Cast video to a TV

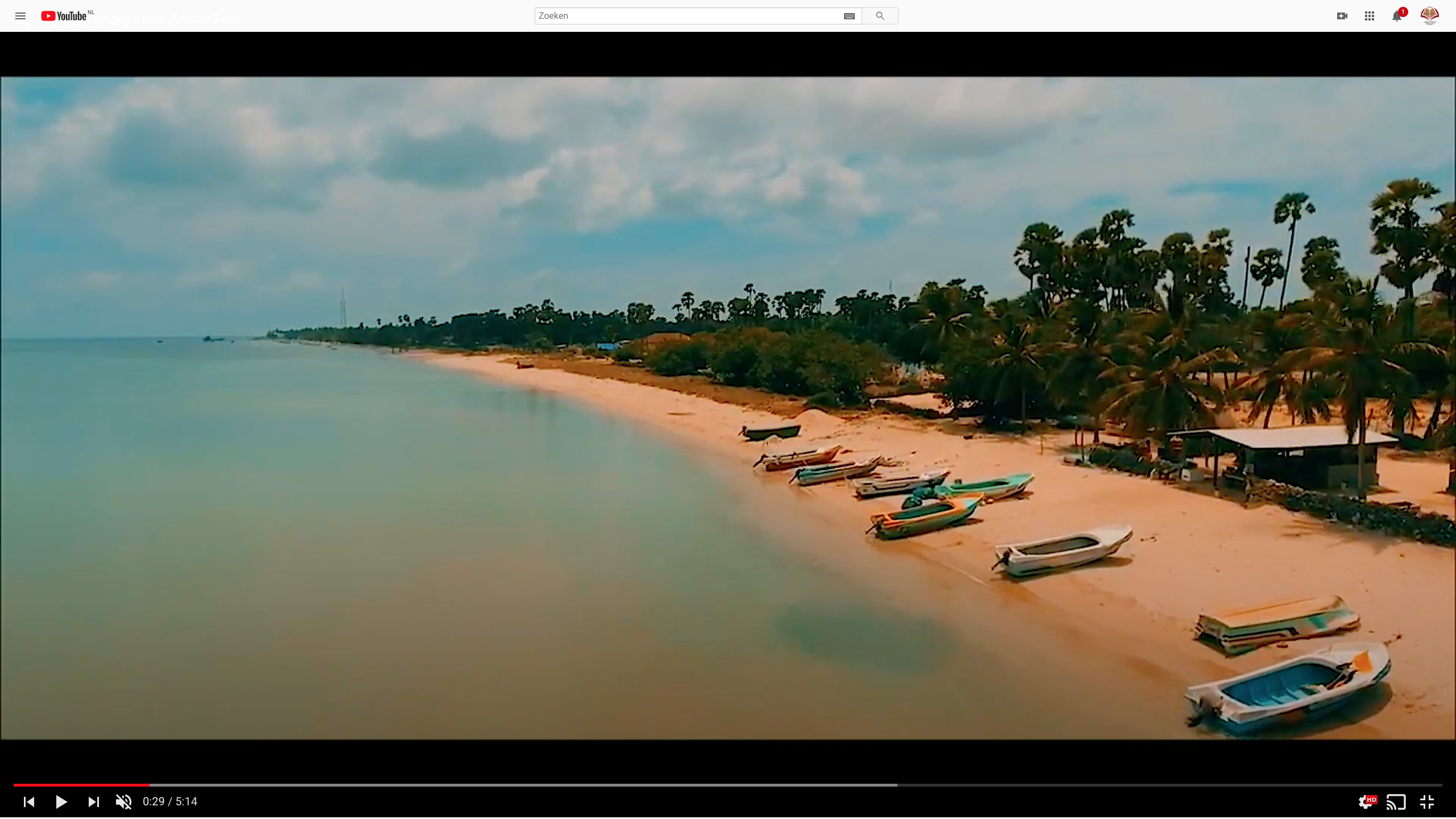click(x=1396, y=802)
